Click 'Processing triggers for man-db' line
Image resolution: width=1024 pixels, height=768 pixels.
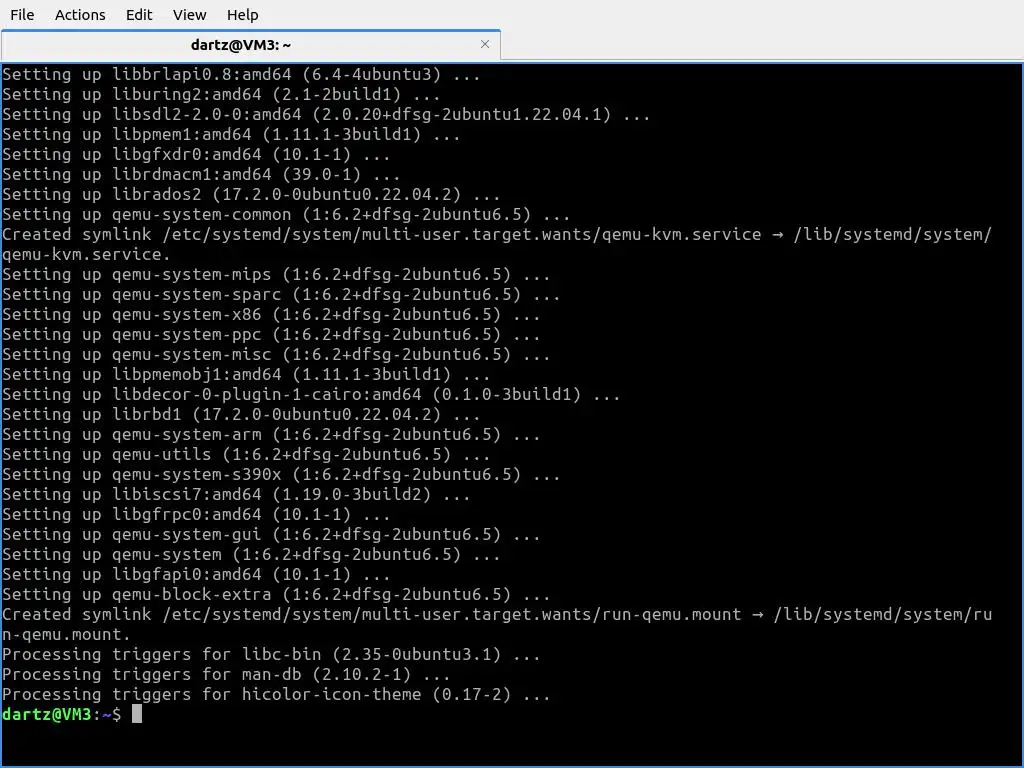(226, 674)
